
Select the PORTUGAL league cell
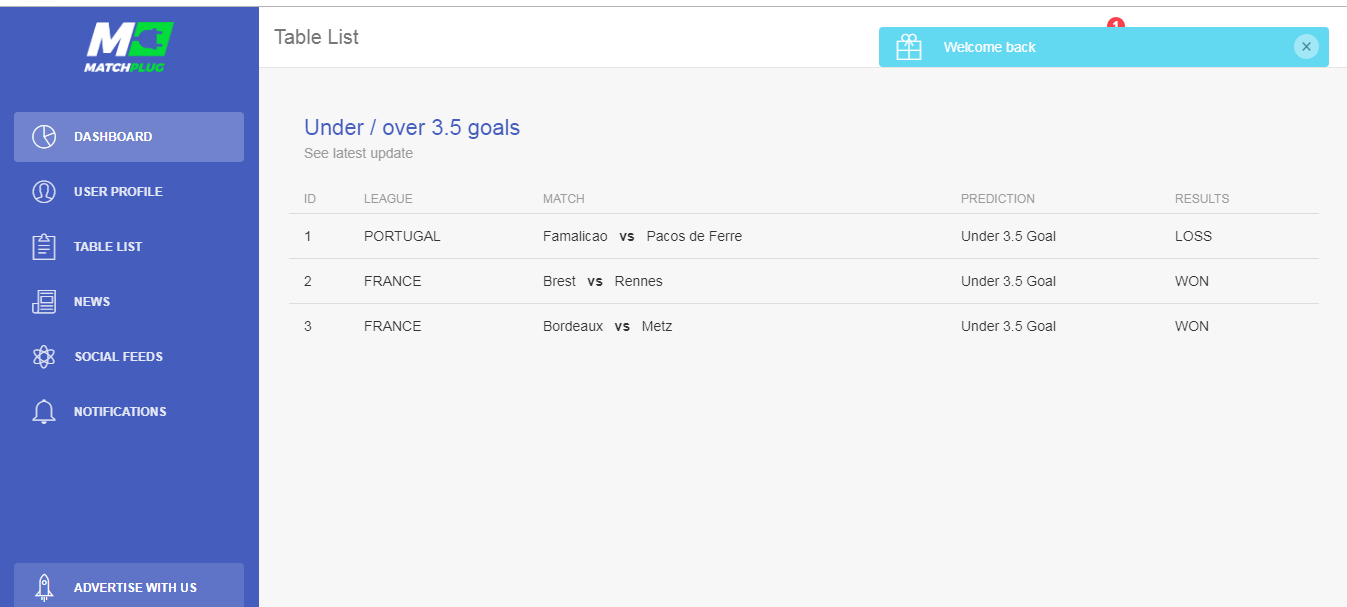(402, 236)
